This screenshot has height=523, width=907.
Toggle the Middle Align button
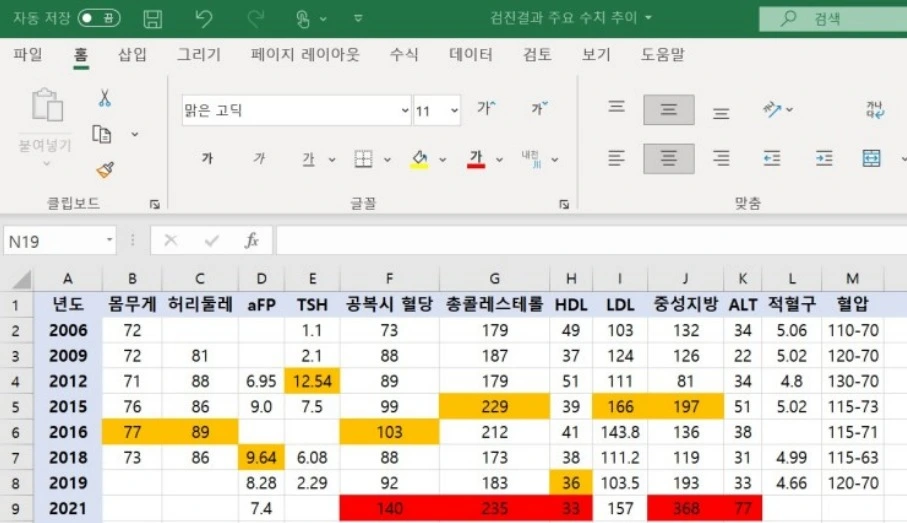click(669, 110)
